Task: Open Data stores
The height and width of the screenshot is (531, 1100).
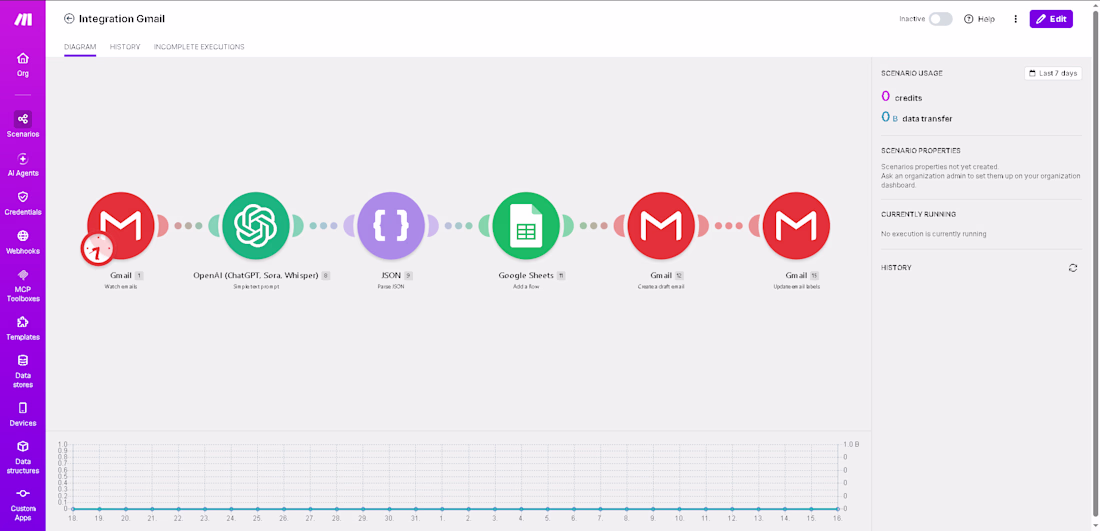Action: [22, 372]
